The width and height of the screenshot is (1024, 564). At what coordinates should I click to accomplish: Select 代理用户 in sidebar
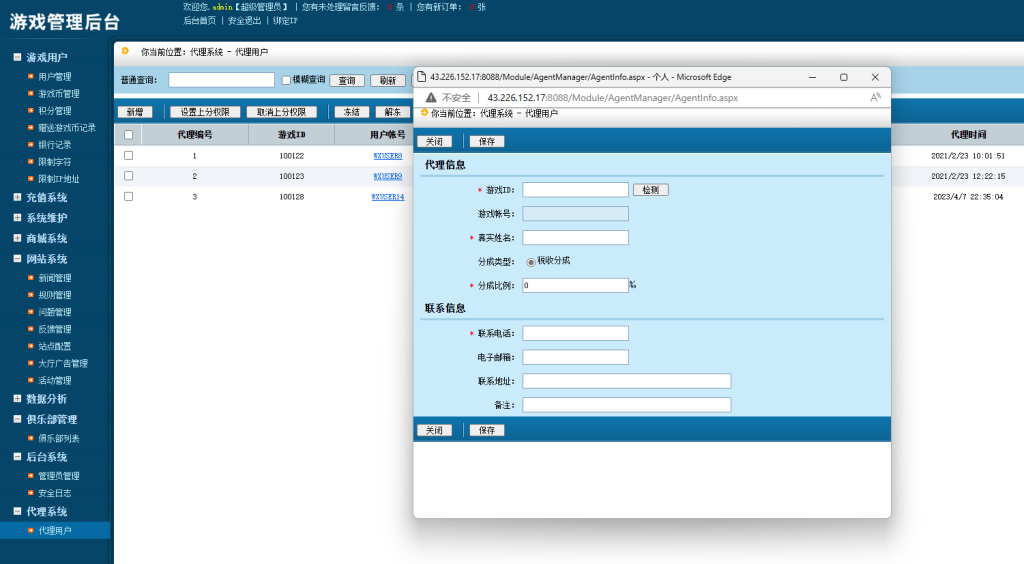tap(55, 530)
